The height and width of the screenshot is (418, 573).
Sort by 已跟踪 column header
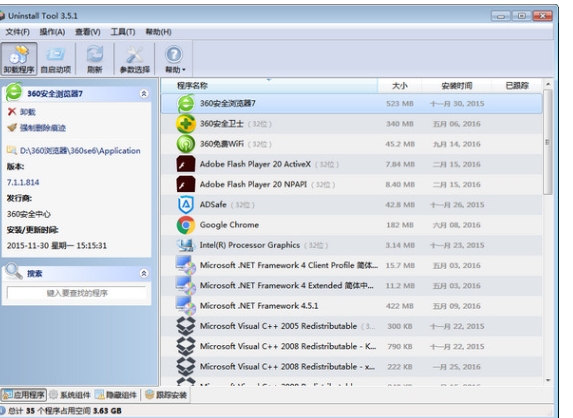517,86
